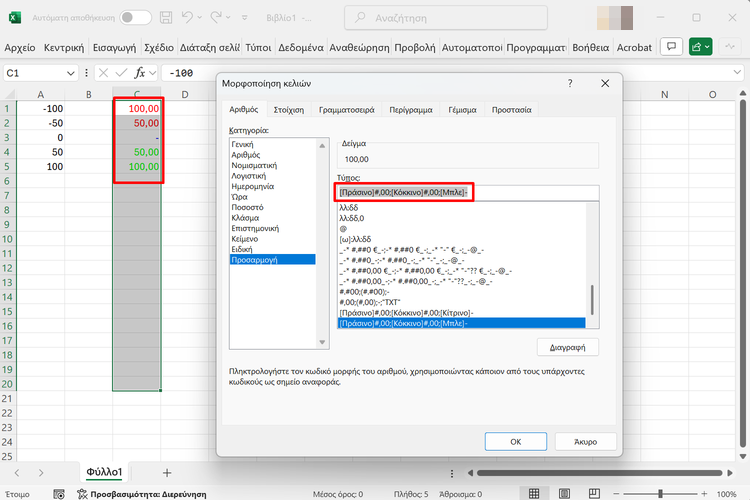
Task: Toggle the AutoSave switch
Action: [135, 18]
